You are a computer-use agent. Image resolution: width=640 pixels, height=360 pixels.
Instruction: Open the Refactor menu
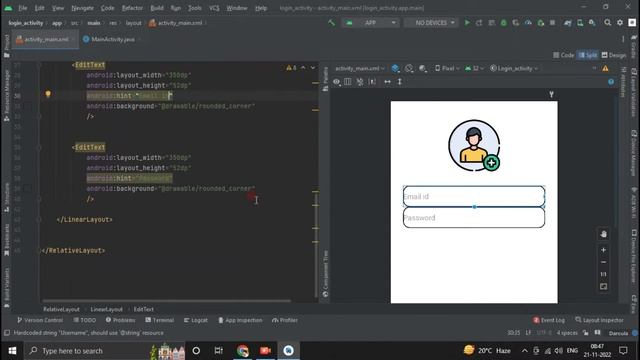pos(132,8)
